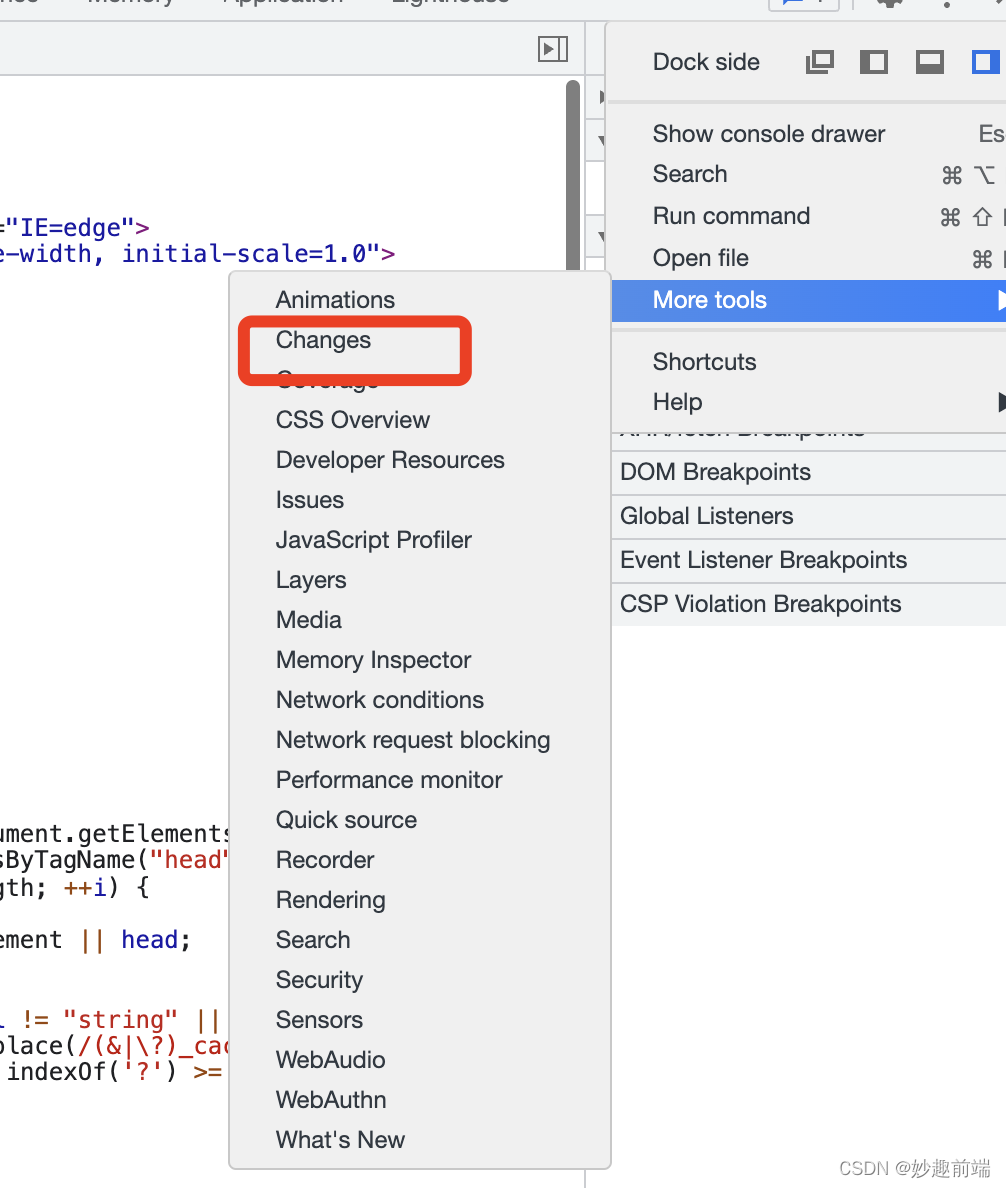
Task: Undock DevTools into separate window
Action: [820, 61]
